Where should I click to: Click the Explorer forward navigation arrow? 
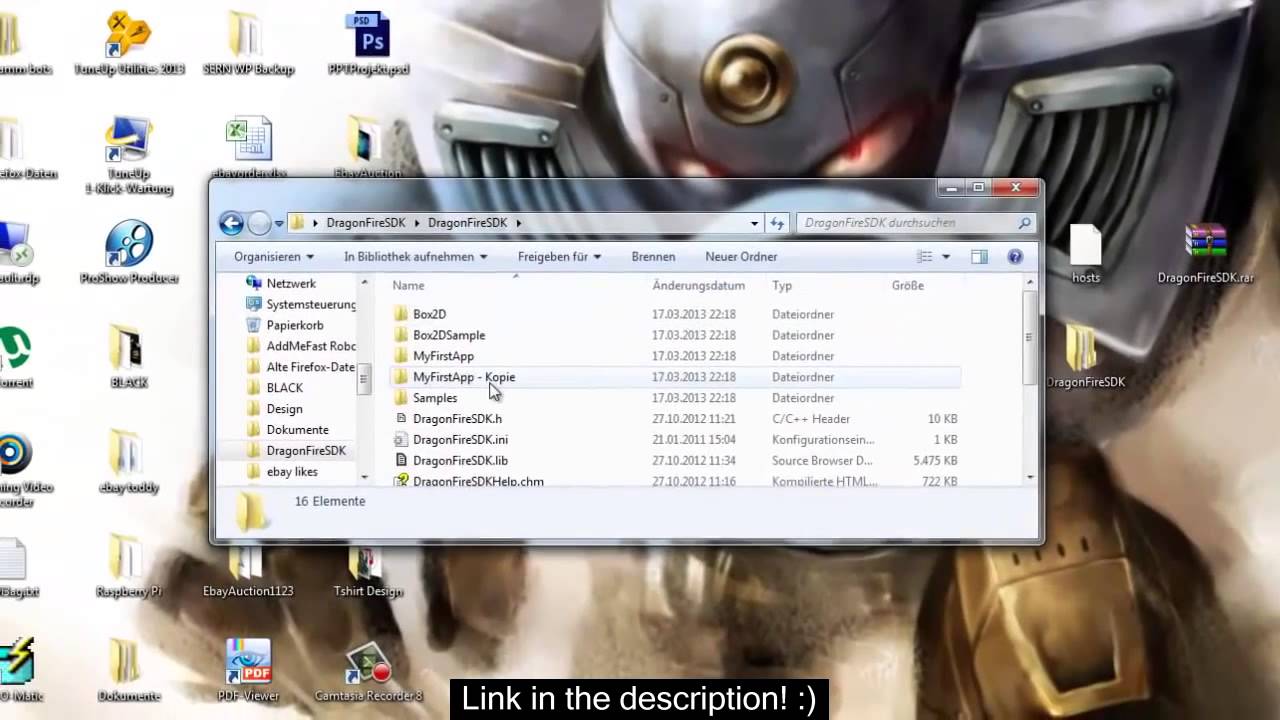(x=259, y=223)
